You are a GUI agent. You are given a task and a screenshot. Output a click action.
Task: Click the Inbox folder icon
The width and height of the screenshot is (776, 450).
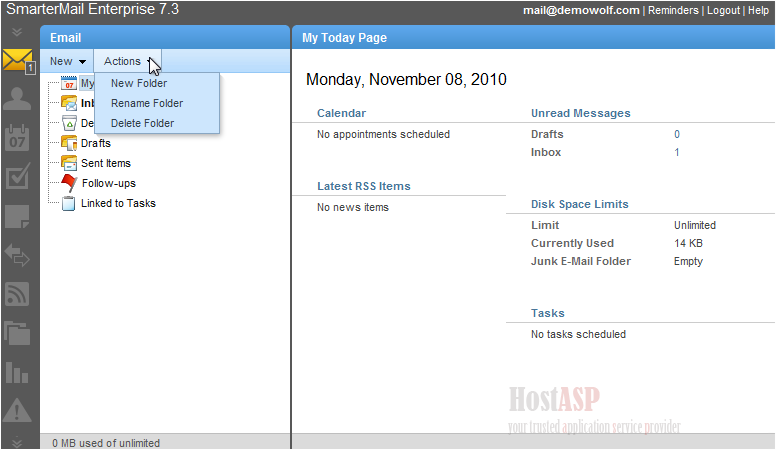point(69,103)
